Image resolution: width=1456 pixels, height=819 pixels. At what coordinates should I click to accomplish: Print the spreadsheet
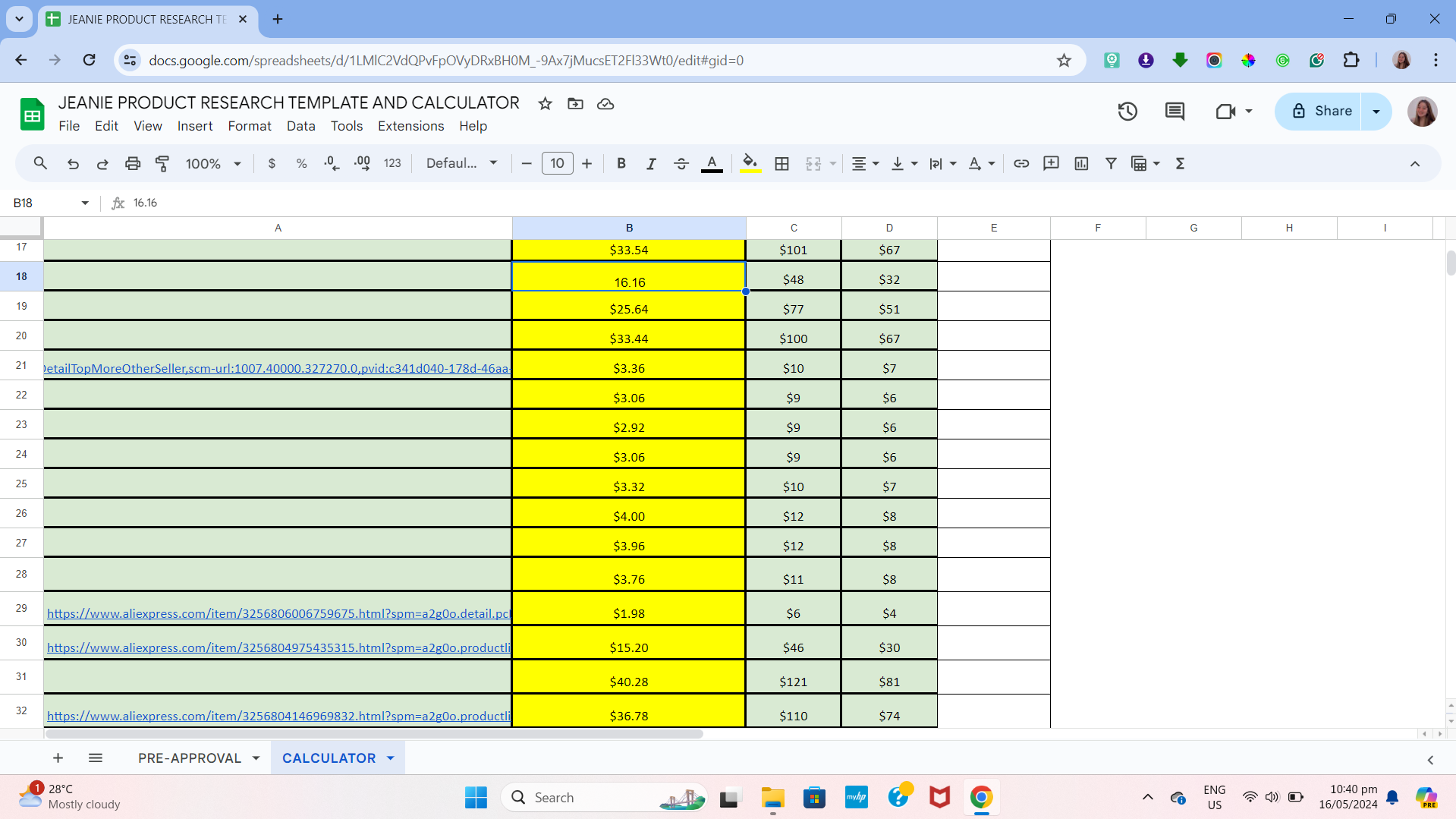point(133,163)
